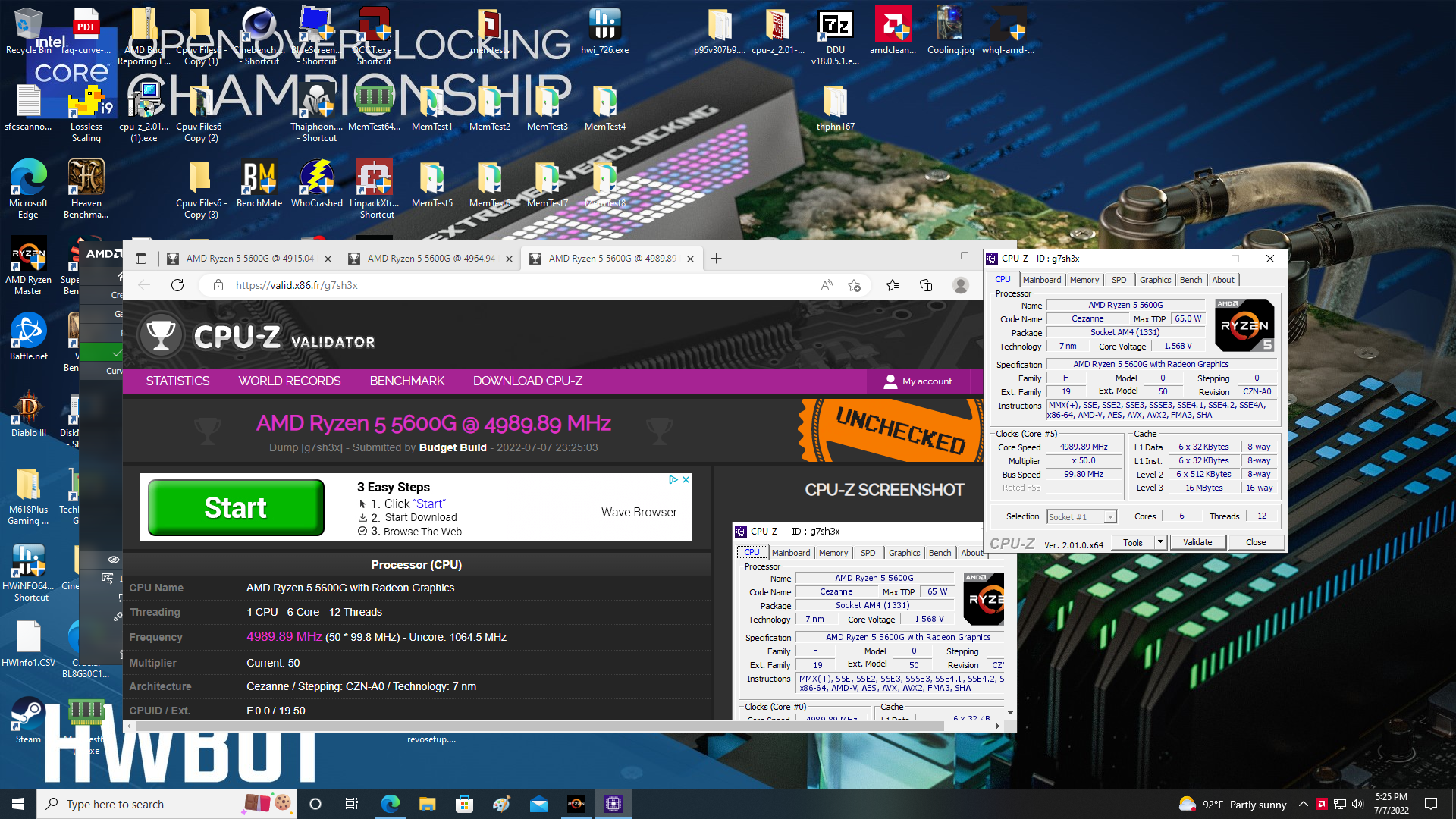Open Bench tab in CPU-Z window

pyautogui.click(x=1191, y=280)
